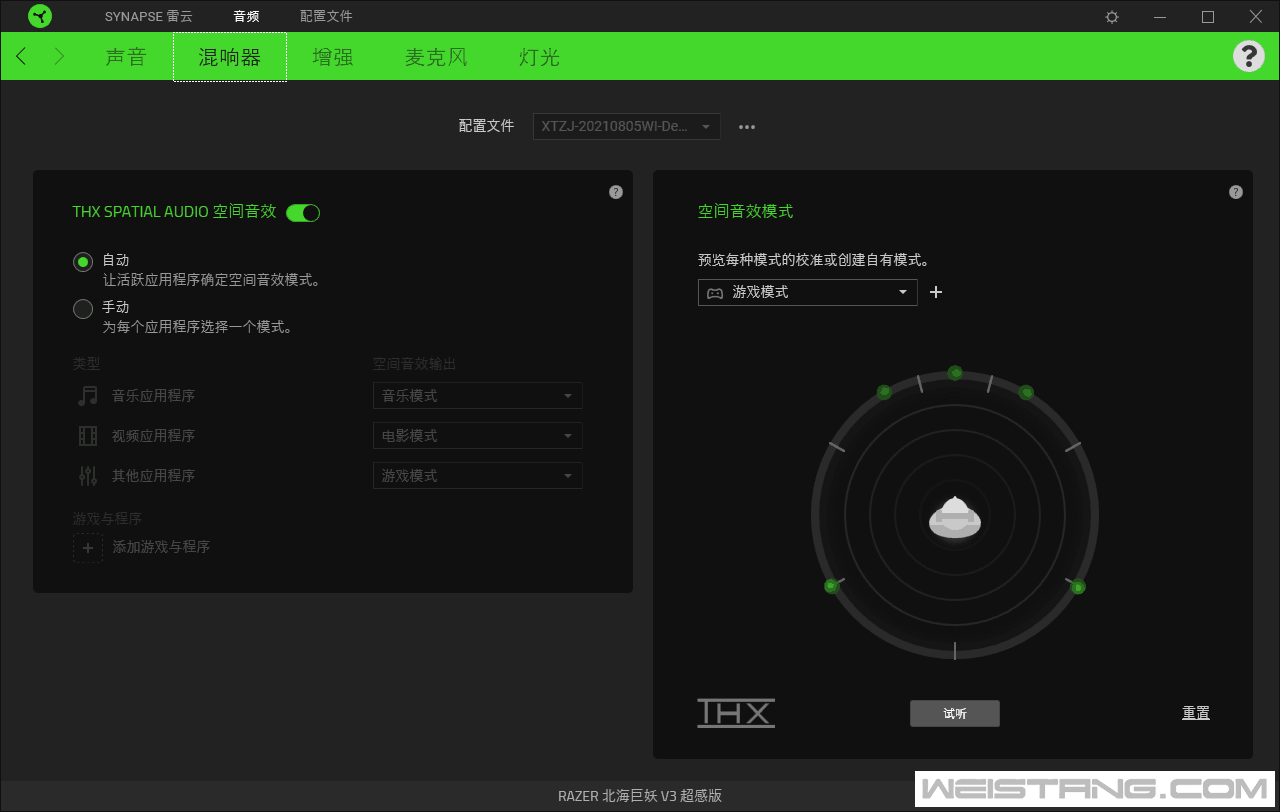Image resolution: width=1280 pixels, height=812 pixels.
Task: Click the 空间音效模式 heading
Action: [x=745, y=212]
